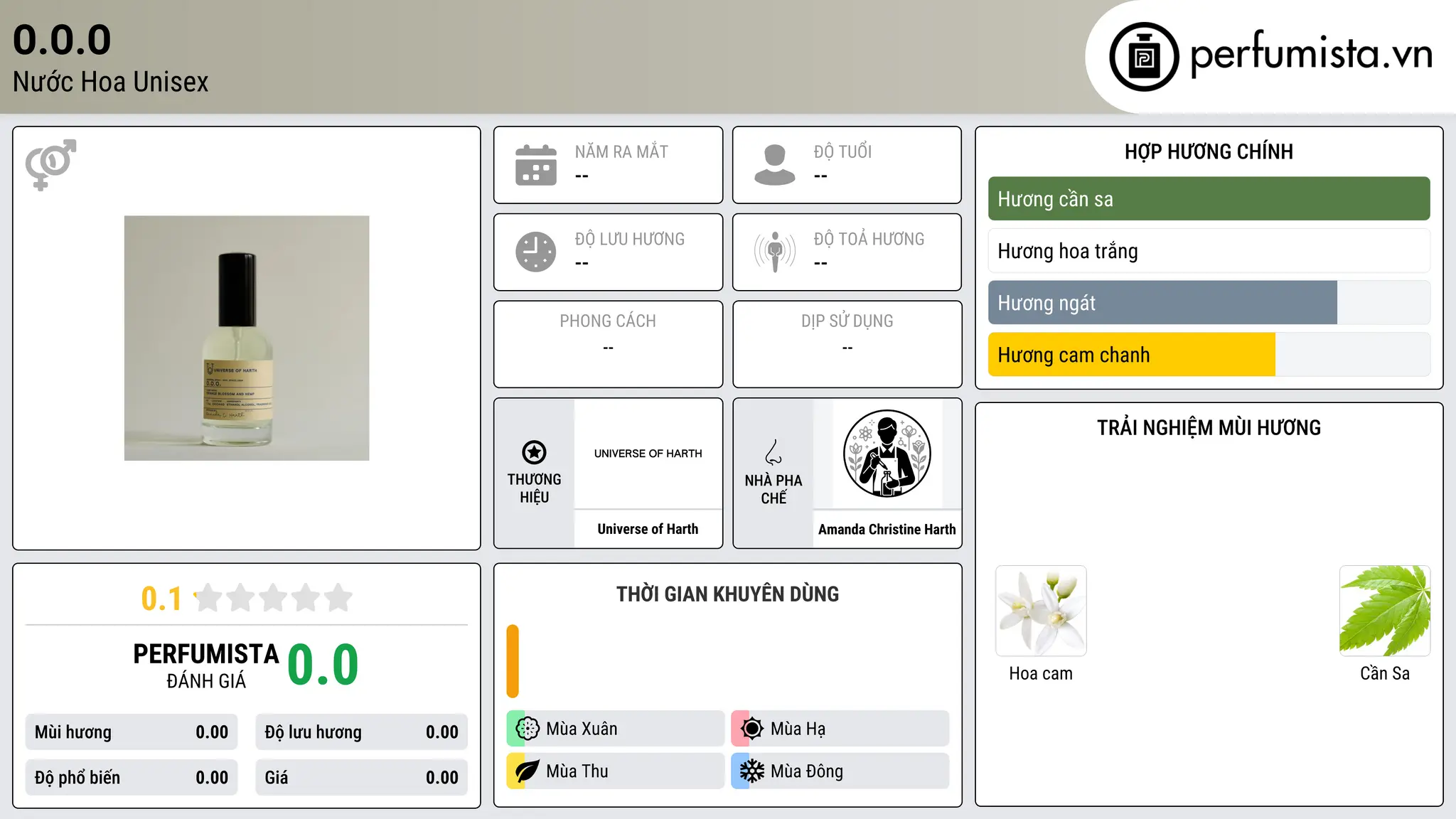Select the Mùa Hạ season row
The width and height of the screenshot is (1456, 819).
point(840,729)
